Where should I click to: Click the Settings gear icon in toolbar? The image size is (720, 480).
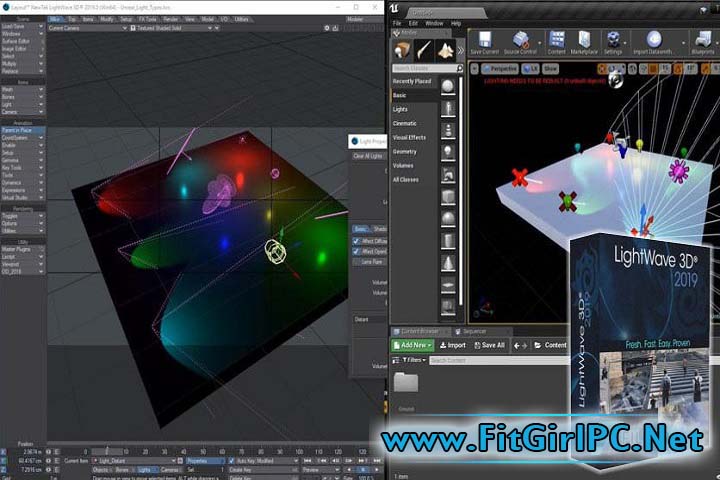tap(613, 41)
